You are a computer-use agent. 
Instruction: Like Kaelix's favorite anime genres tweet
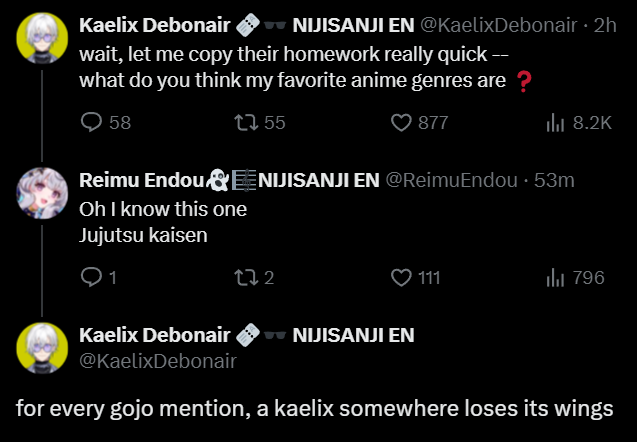pos(402,122)
